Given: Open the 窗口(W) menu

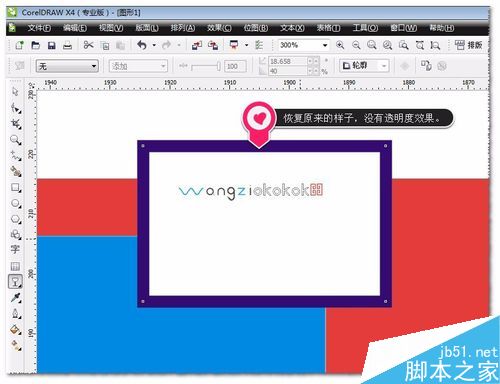Looking at the screenshot, I should pos(404,28).
